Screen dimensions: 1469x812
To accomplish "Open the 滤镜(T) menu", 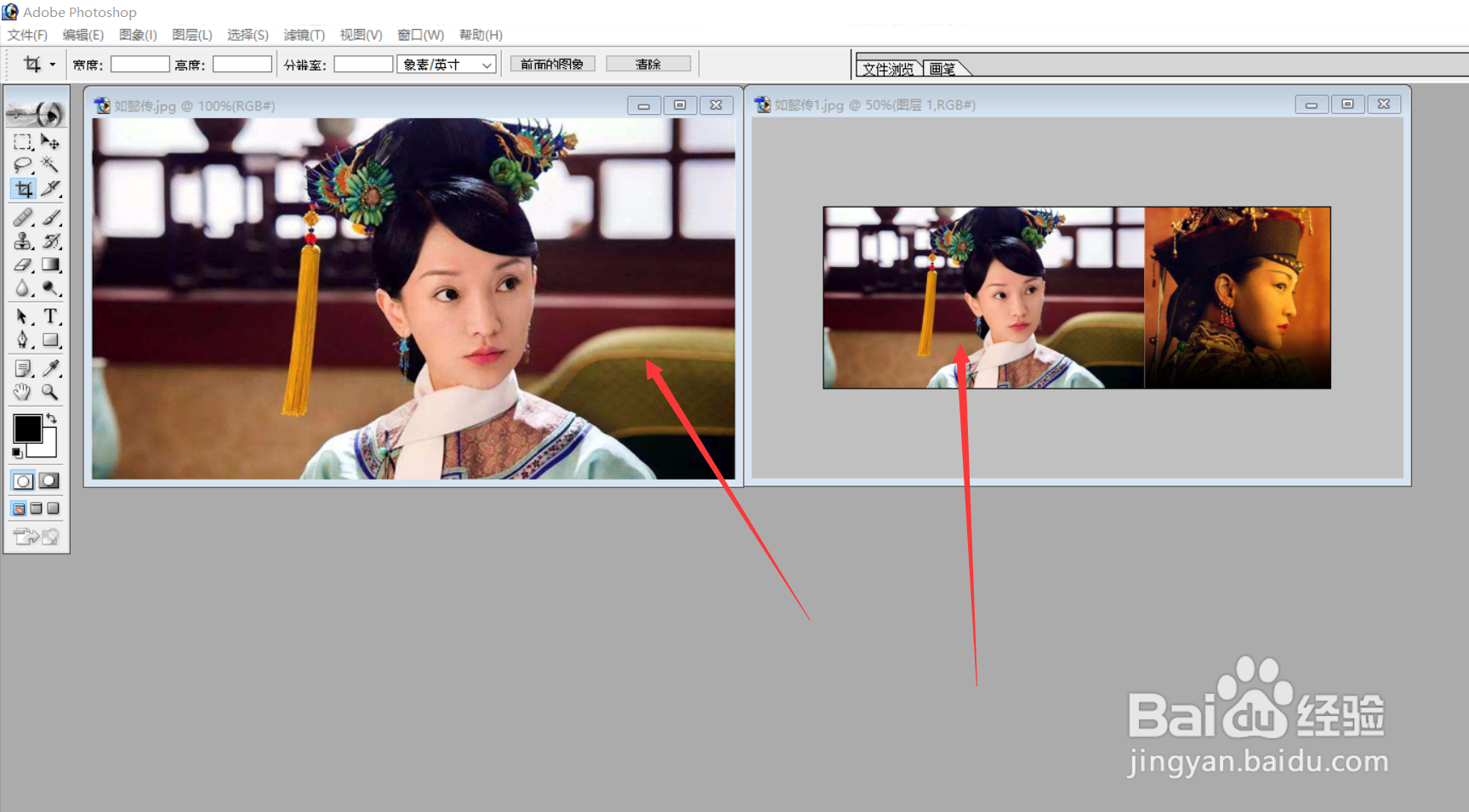I will [304, 35].
